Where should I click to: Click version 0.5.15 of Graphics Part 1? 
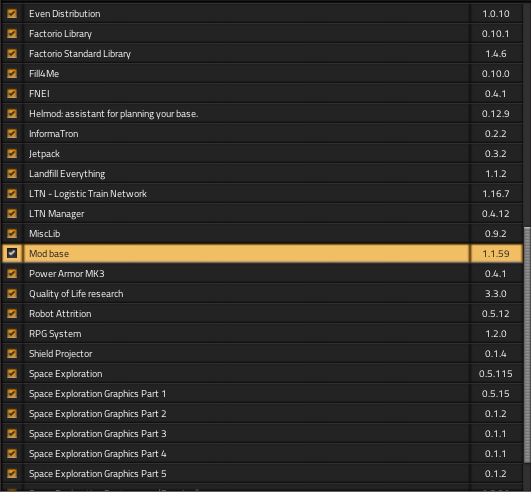[x=496, y=393]
